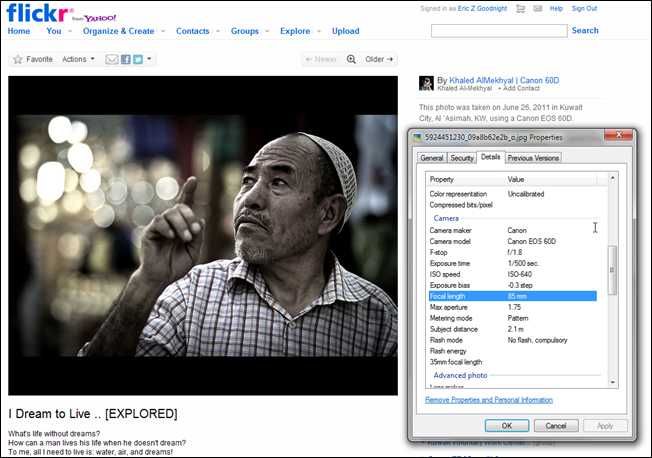Click the Apply button
Image resolution: width=652 pixels, height=458 pixels.
605,426
